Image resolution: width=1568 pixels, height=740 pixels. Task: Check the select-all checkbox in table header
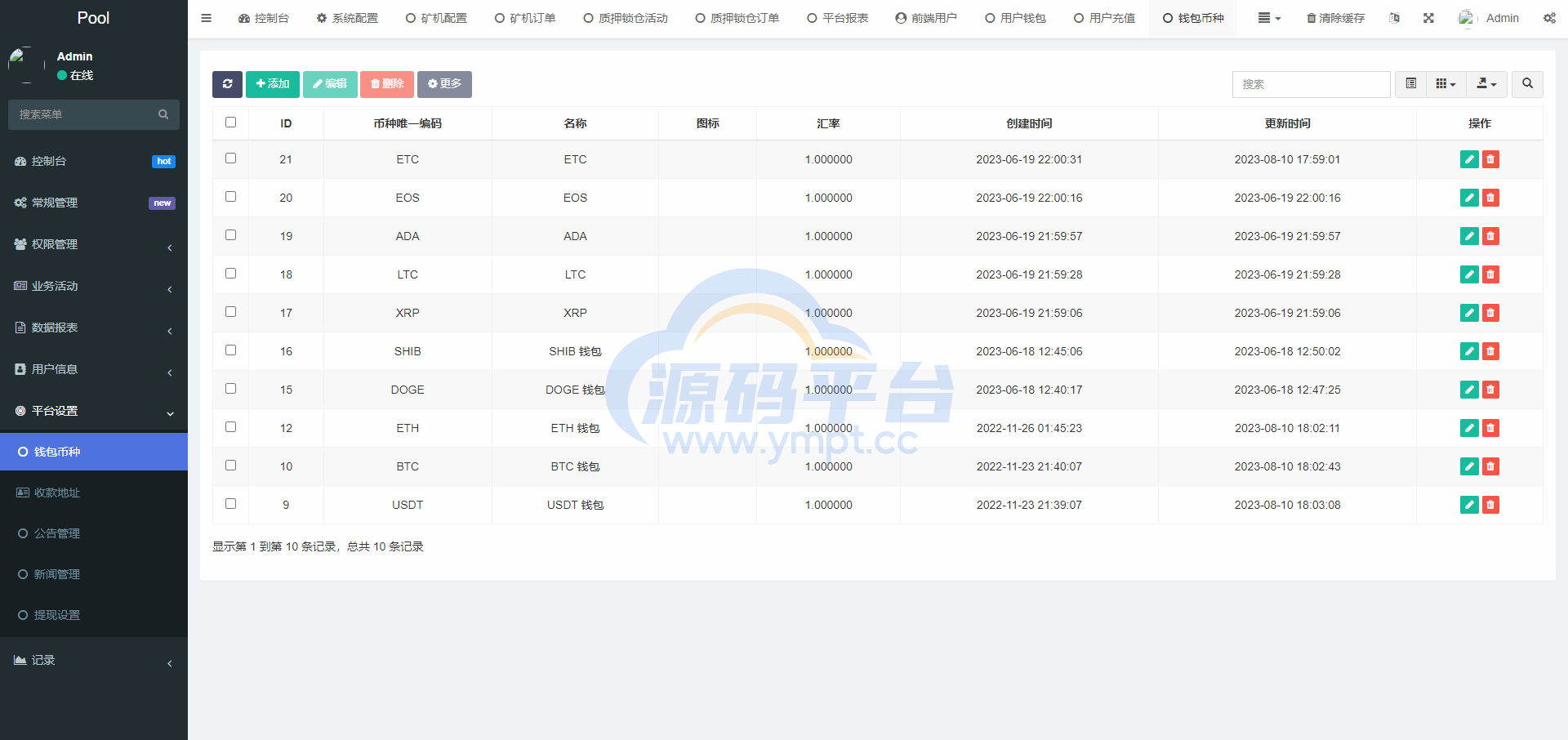coord(230,123)
